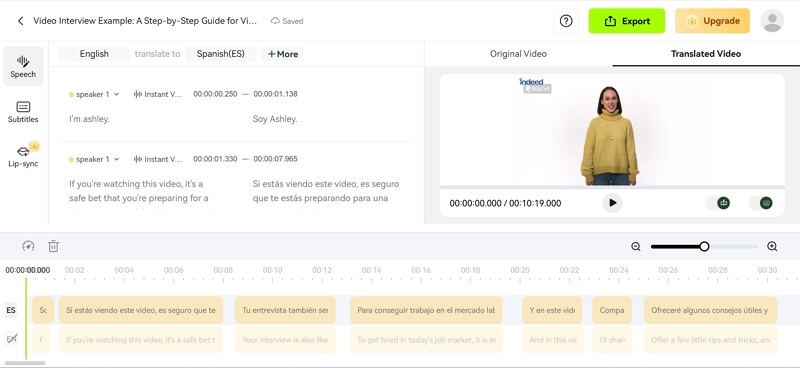Select the "Y en este vid" ES clip
The image size is (800, 368).
(552, 310)
